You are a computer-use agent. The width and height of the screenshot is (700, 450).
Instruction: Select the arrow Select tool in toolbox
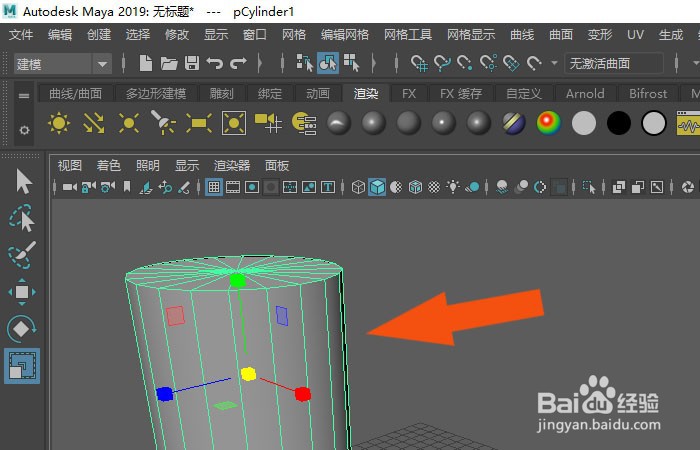[x=23, y=181]
